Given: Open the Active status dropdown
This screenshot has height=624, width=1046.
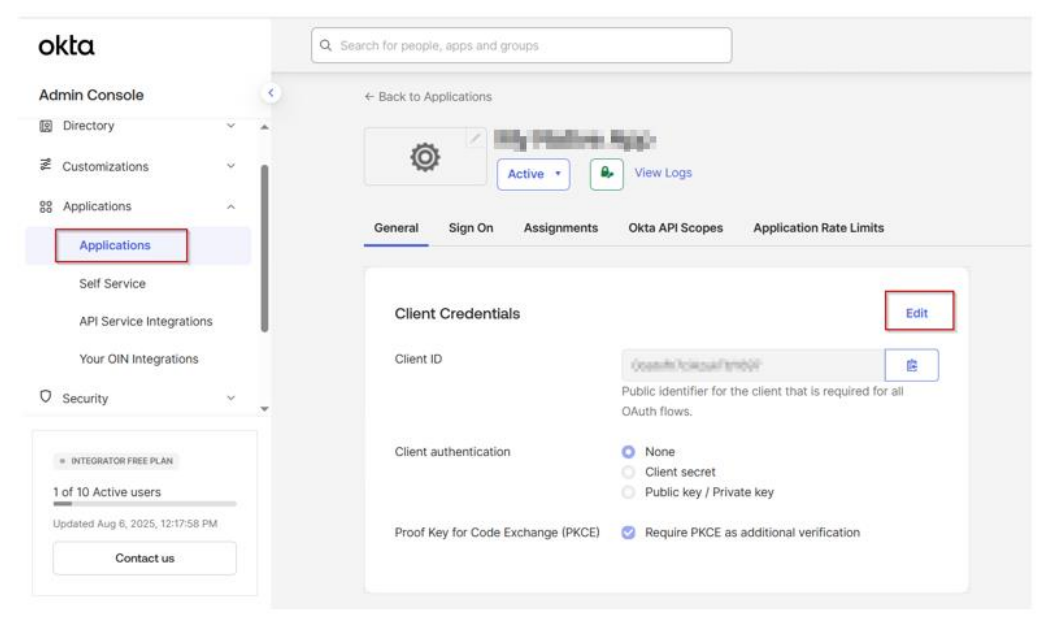Looking at the screenshot, I should point(533,174).
